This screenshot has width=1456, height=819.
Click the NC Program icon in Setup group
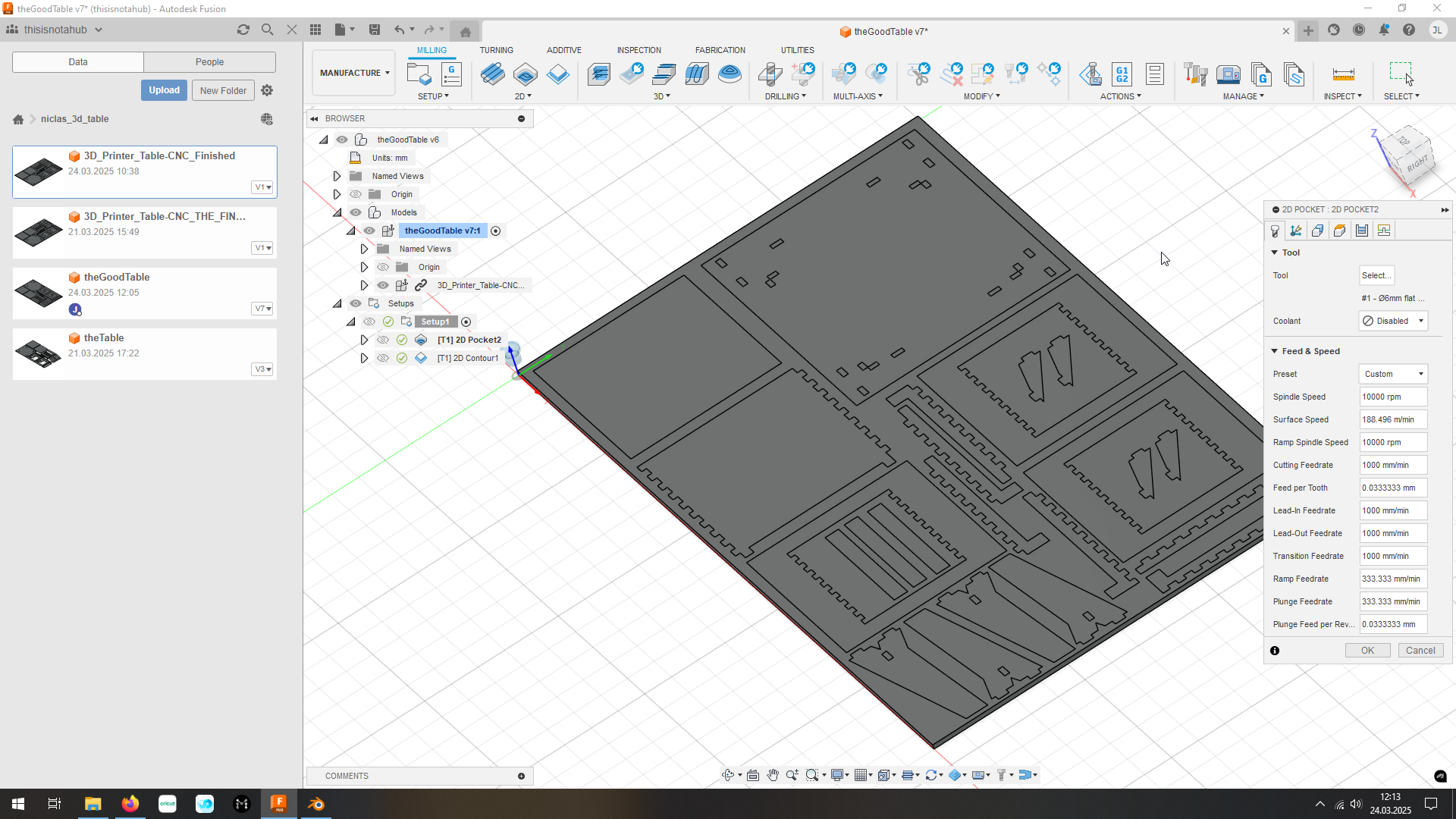coord(451,74)
